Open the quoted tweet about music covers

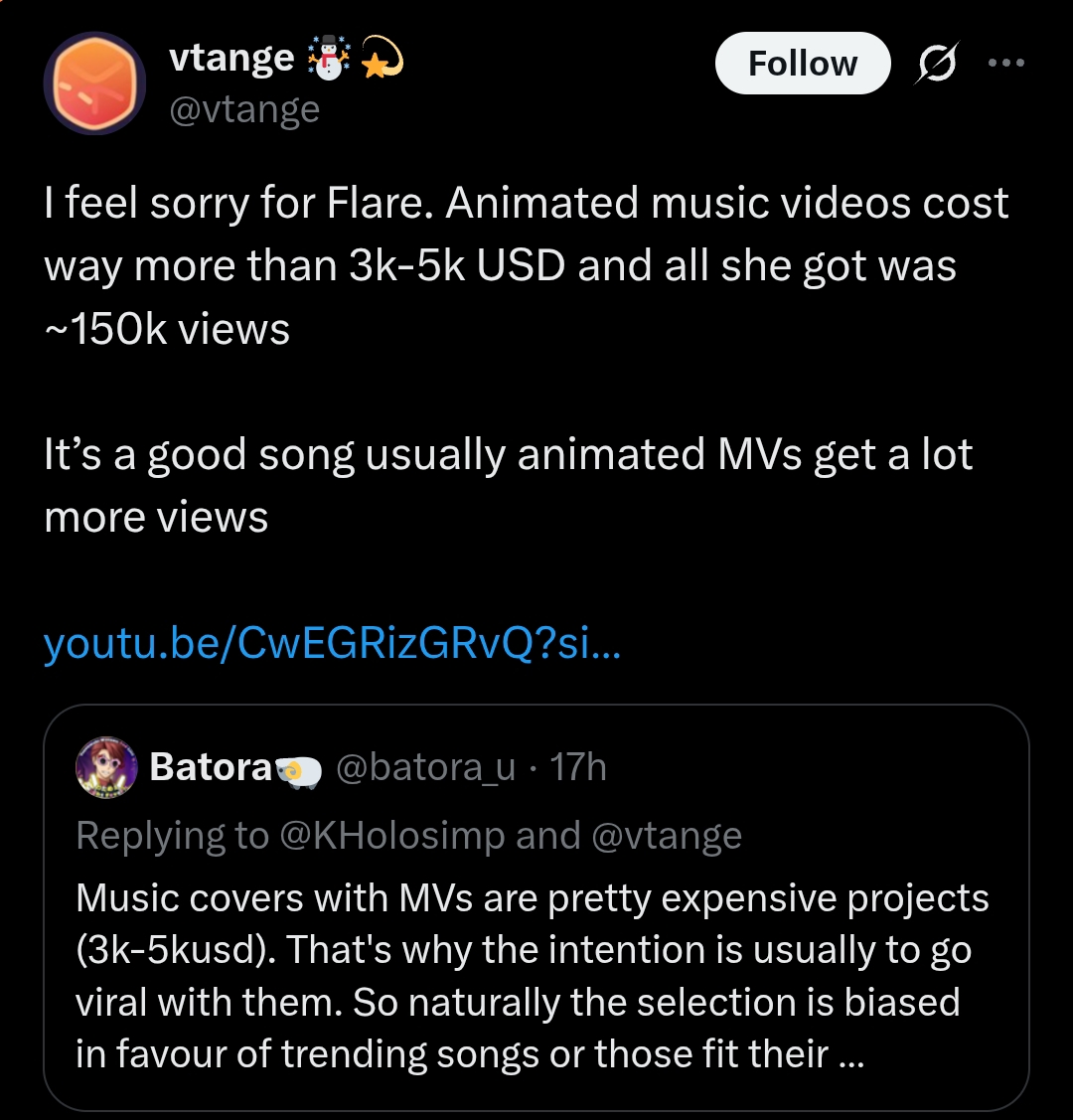[x=536, y=974]
